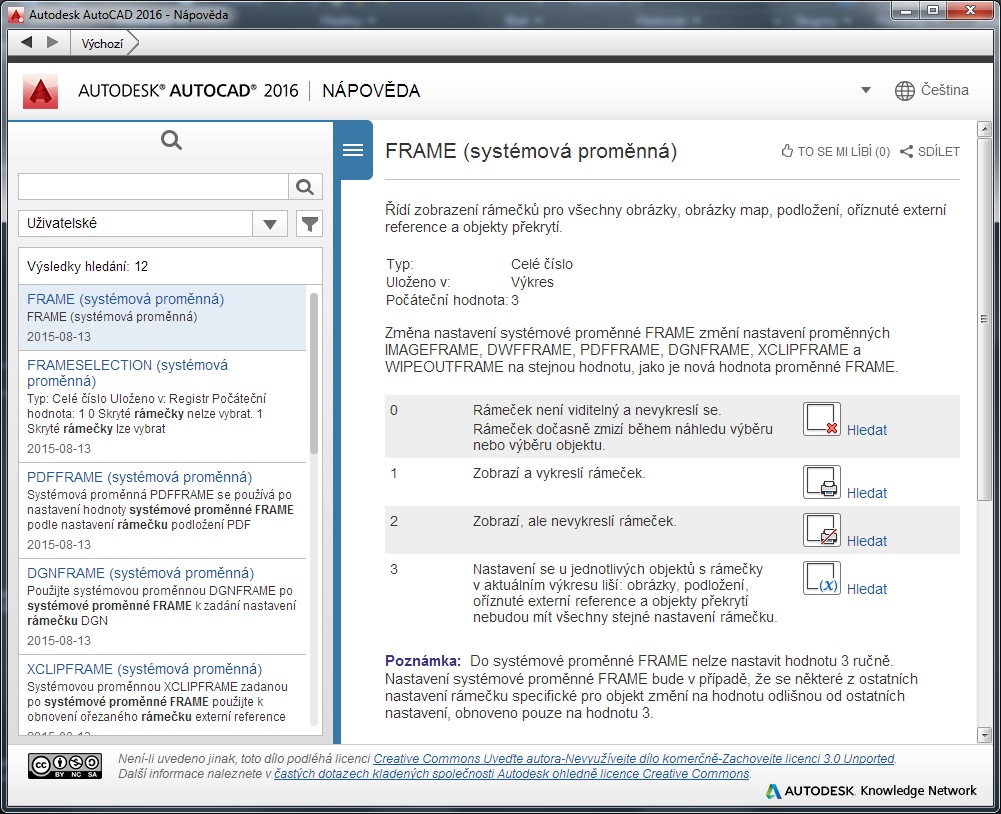Viewport: 1001px width, 814px height.
Task: Click the TO SE MI LÍBÍ like button
Action: [x=835, y=152]
